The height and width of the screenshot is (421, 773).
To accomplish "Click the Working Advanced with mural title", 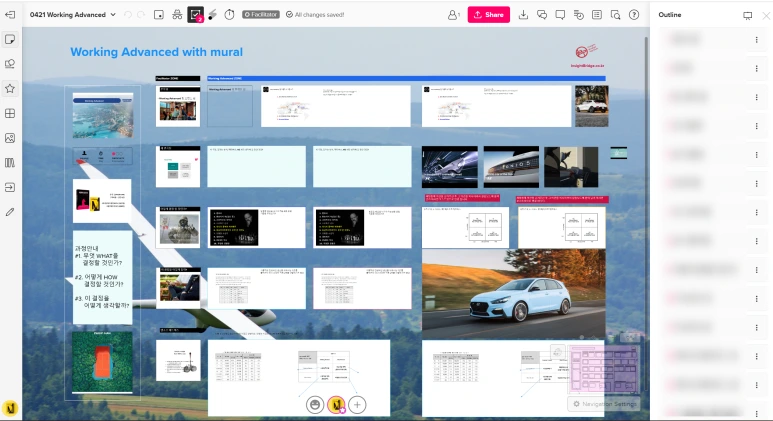I will 156,52.
